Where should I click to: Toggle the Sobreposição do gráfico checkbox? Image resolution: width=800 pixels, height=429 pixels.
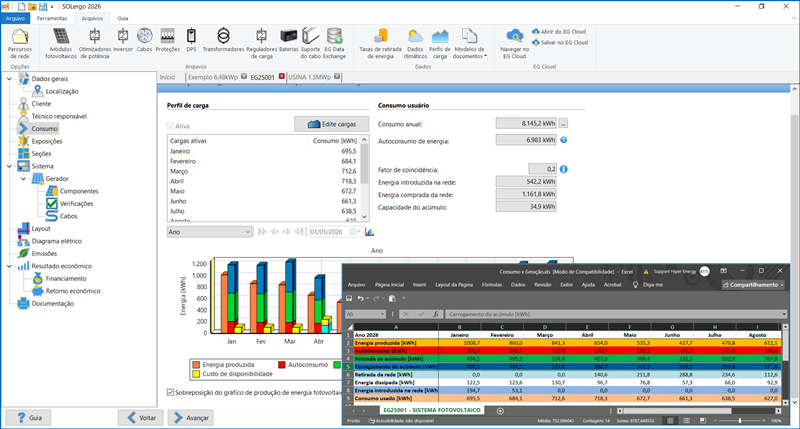point(171,392)
